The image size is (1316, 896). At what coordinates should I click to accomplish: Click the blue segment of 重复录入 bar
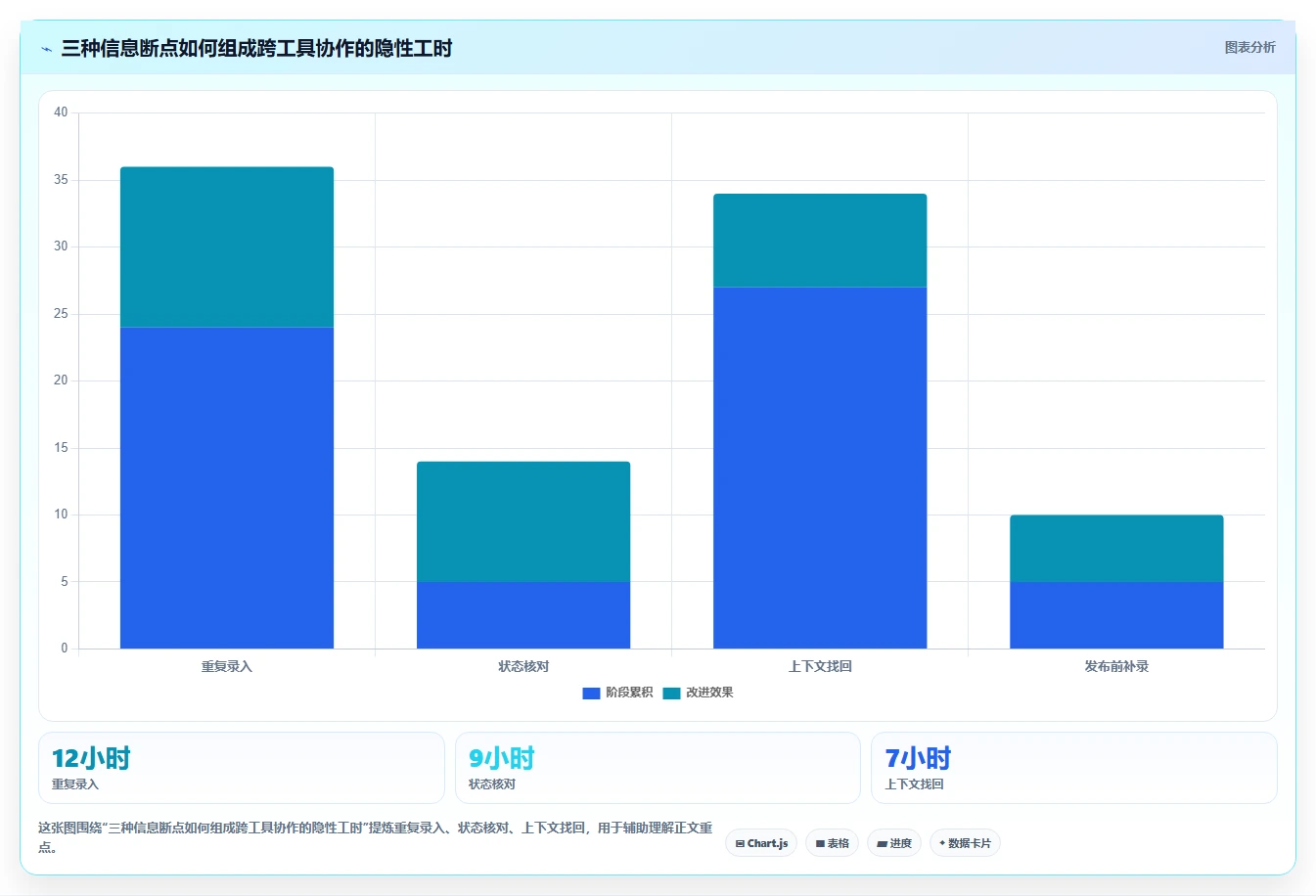[x=227, y=487]
